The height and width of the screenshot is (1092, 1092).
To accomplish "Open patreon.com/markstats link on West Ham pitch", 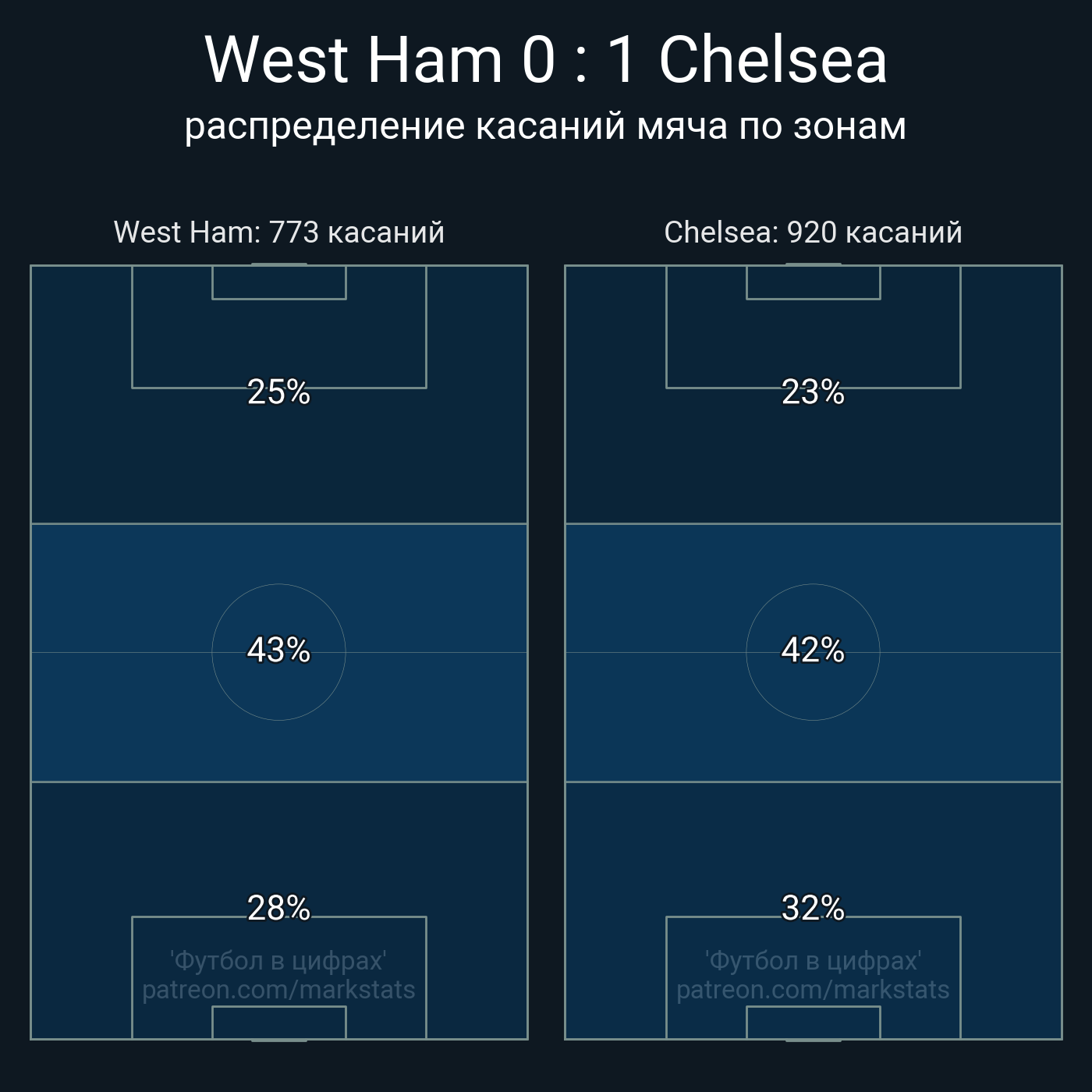I will click(x=278, y=990).
